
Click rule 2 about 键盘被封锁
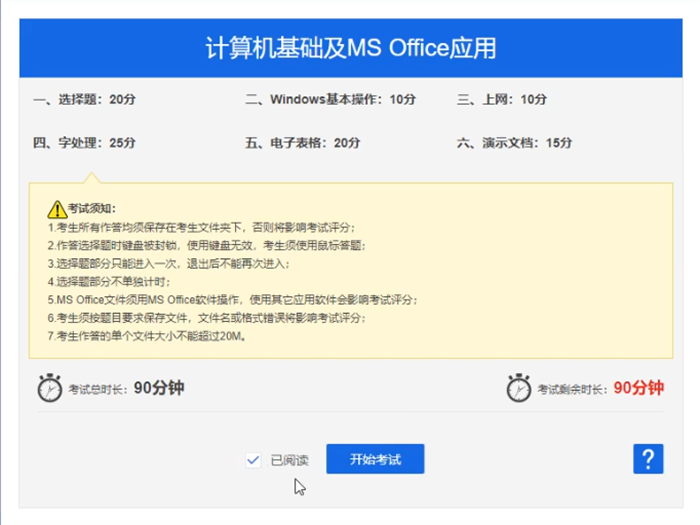(x=207, y=246)
